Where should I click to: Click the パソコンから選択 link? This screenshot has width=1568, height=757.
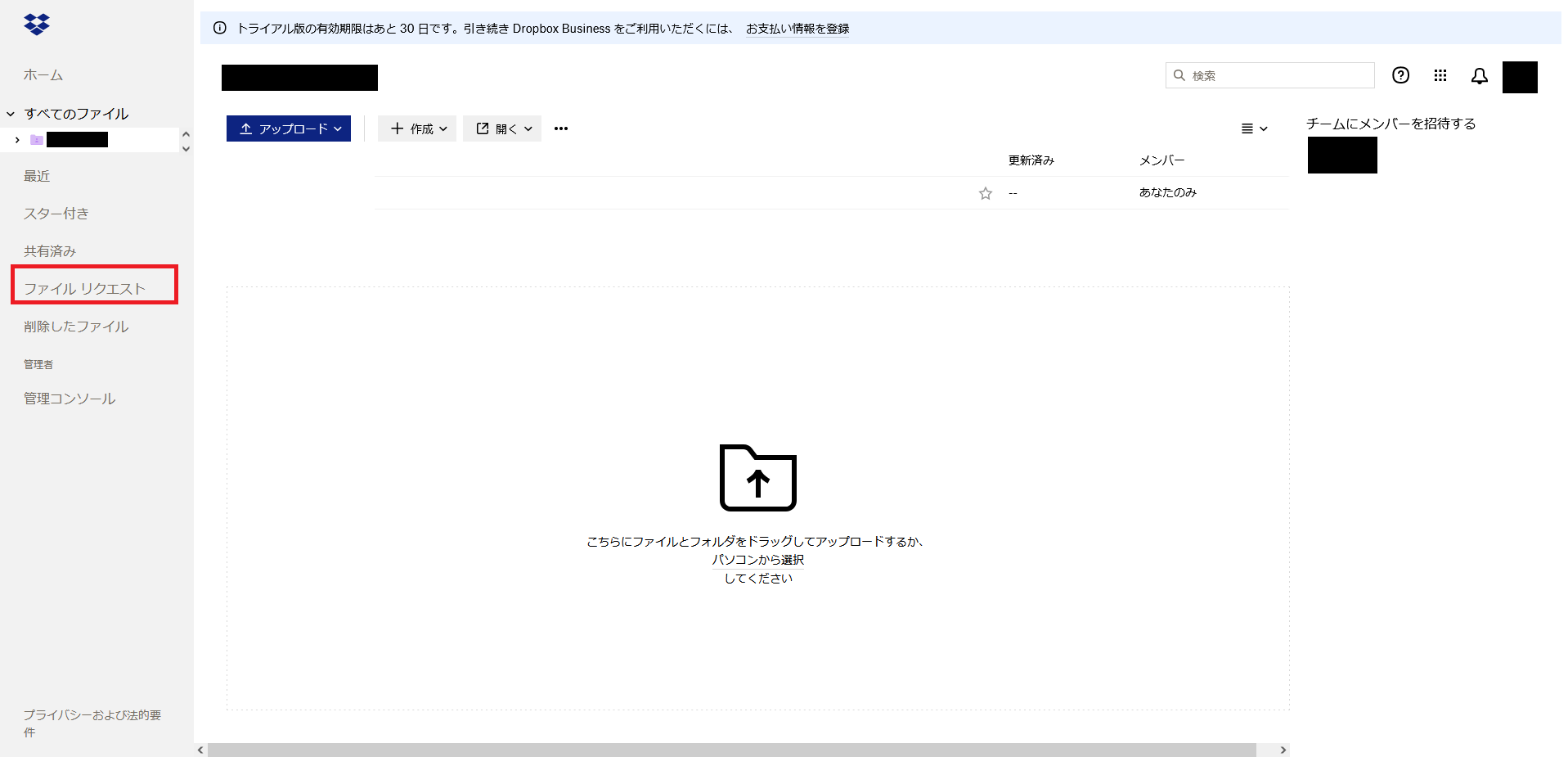[x=757, y=560]
